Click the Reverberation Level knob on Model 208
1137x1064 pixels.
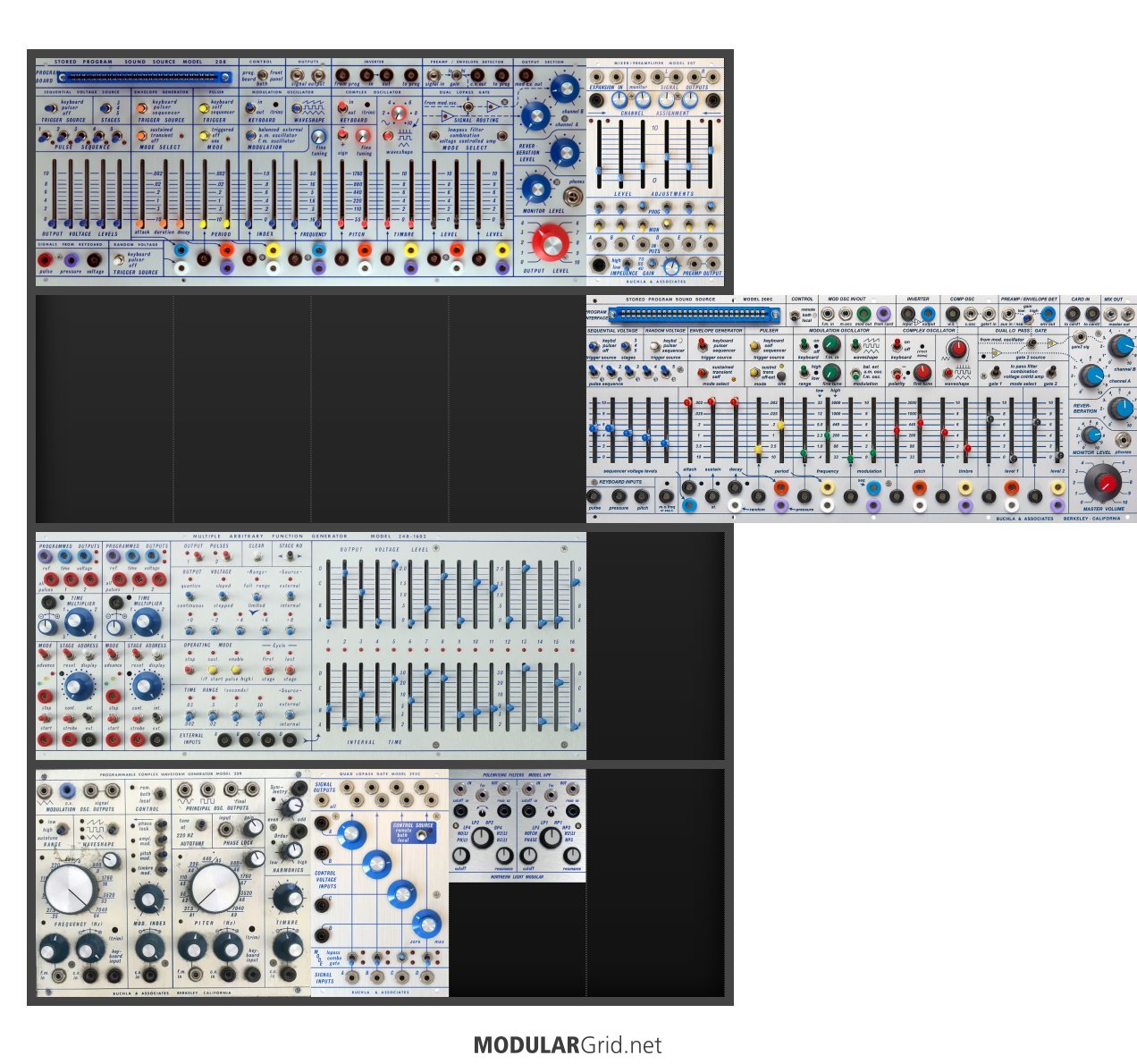[x=565, y=152]
